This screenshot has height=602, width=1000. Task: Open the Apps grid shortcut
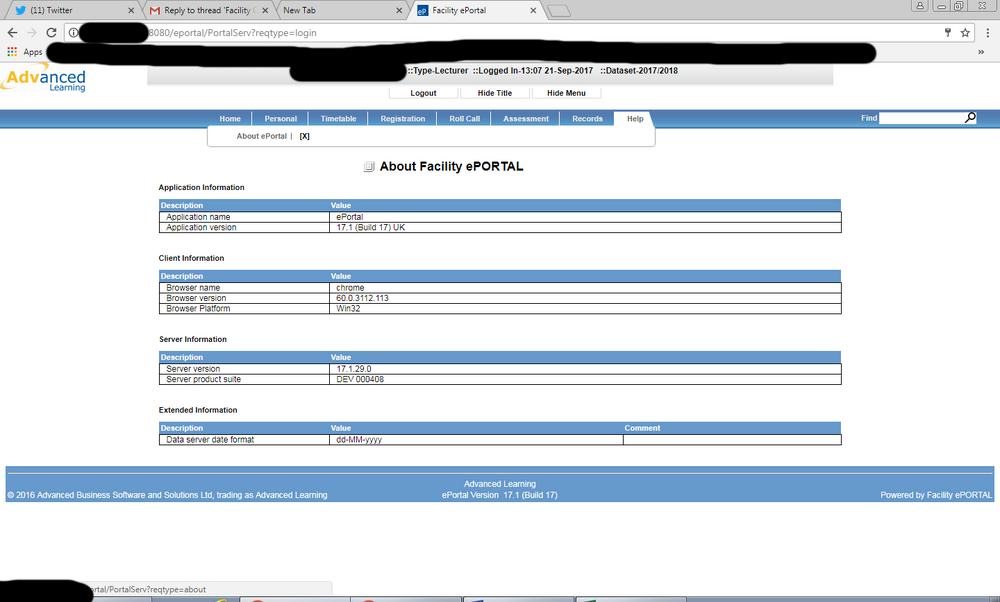25,52
